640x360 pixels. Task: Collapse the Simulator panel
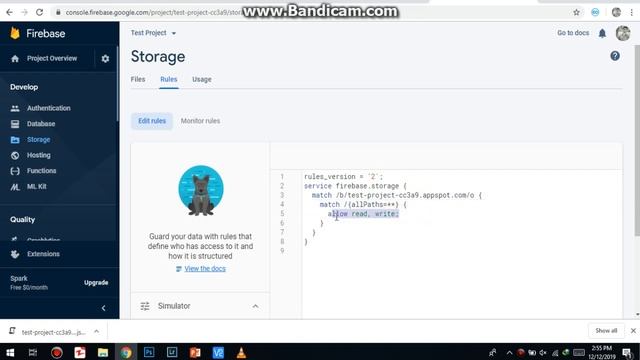(255, 306)
